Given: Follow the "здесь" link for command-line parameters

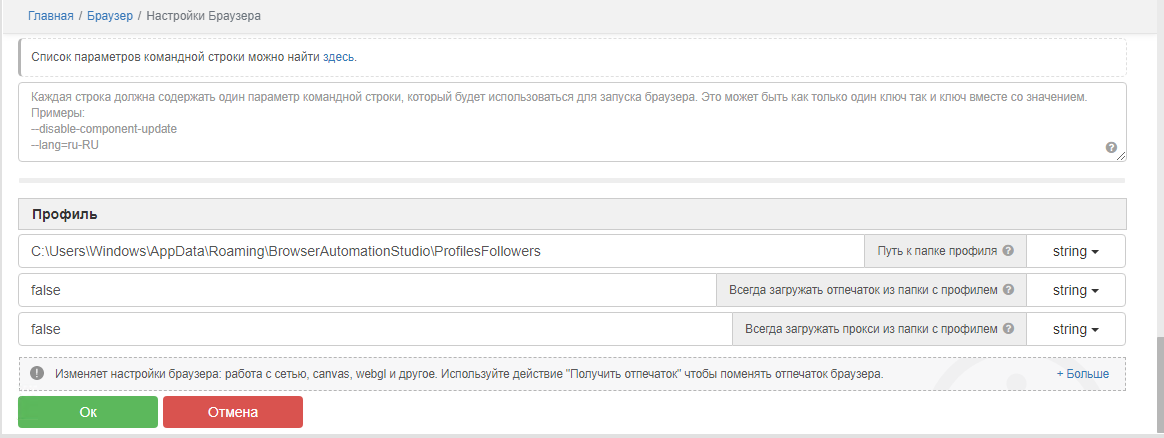Looking at the screenshot, I should [x=339, y=57].
